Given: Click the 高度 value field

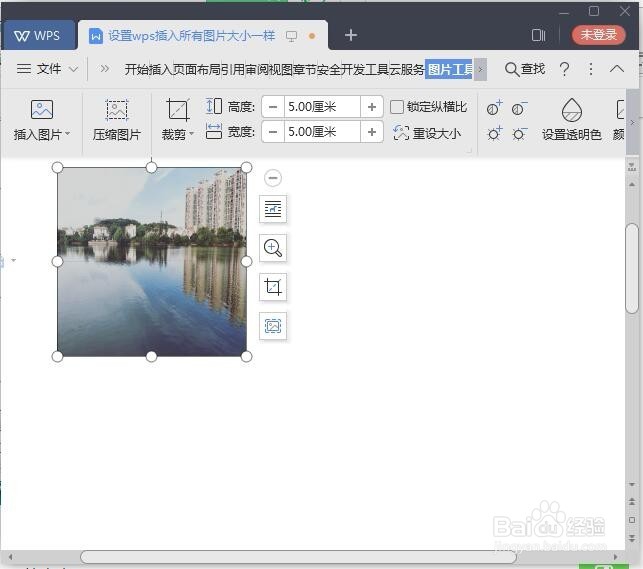Looking at the screenshot, I should pyautogui.click(x=322, y=107).
